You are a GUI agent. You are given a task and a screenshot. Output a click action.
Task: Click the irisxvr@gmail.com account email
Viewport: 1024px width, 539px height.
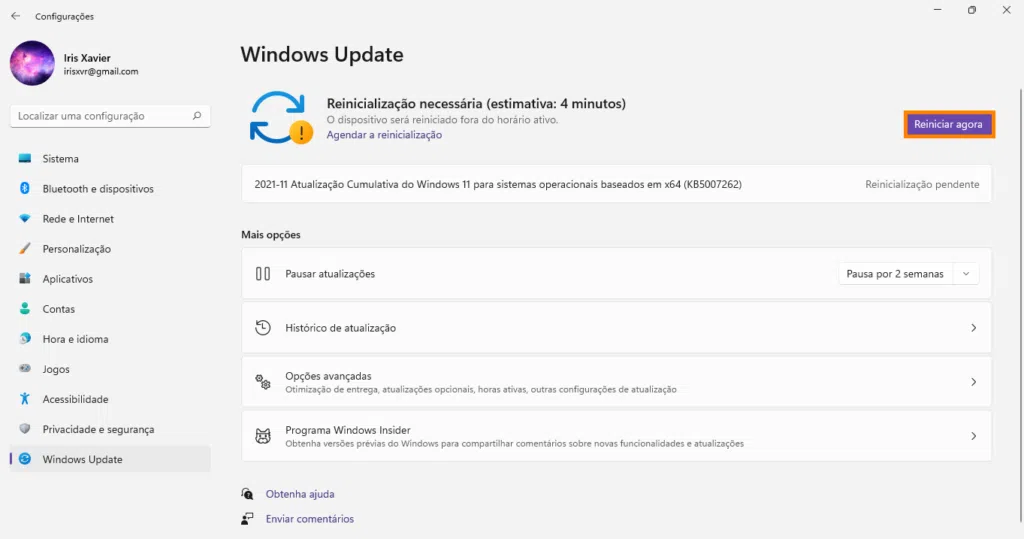point(101,72)
